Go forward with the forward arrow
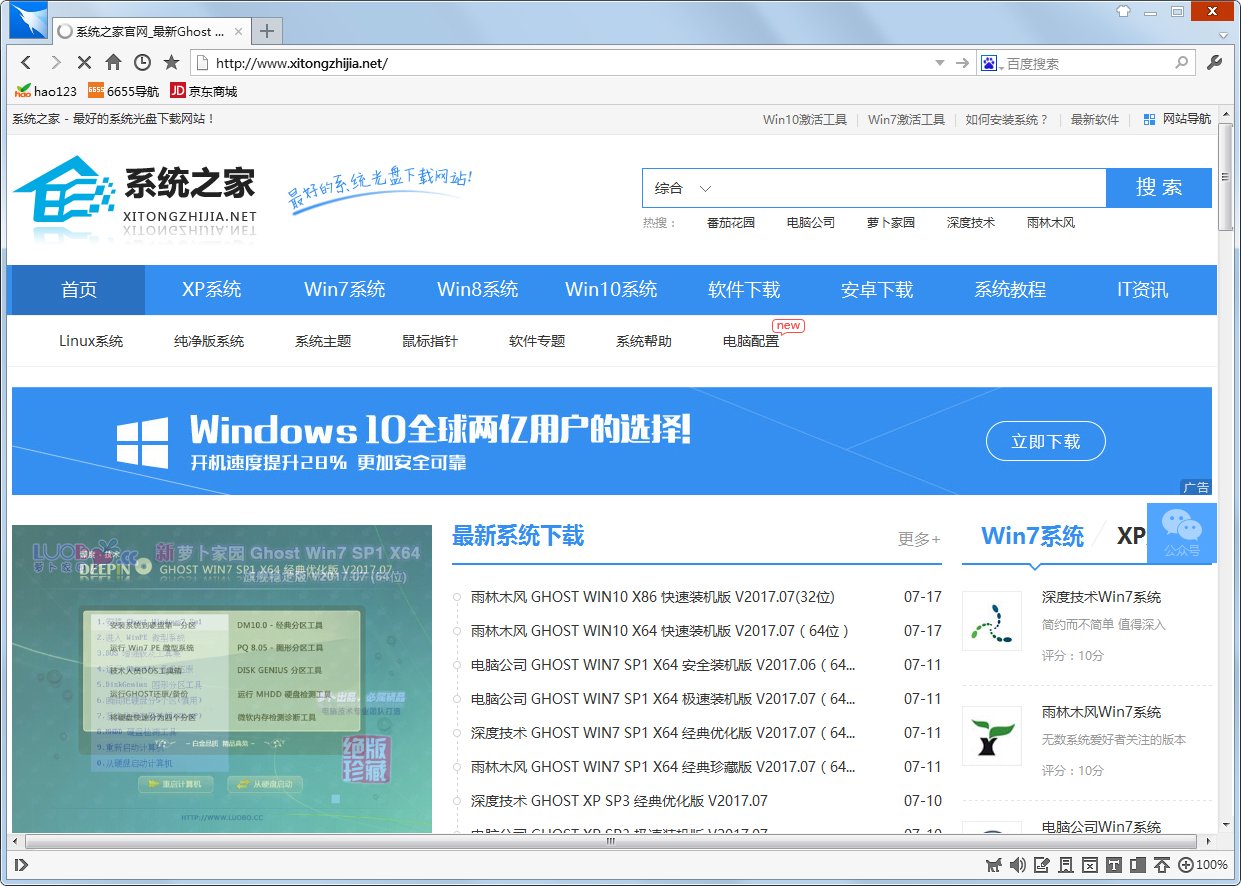This screenshot has height=886, width=1241. [x=55, y=63]
